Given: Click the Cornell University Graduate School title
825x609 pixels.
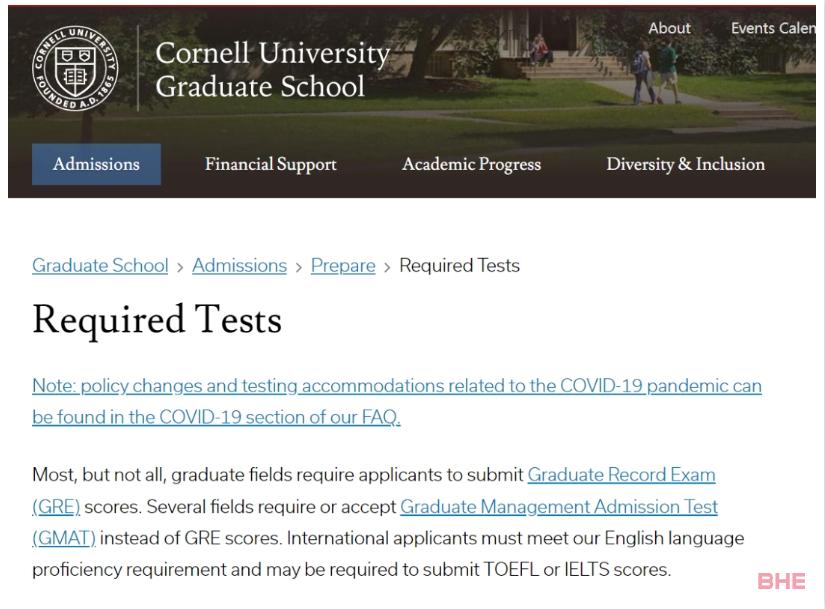Looking at the screenshot, I should pos(273,69).
